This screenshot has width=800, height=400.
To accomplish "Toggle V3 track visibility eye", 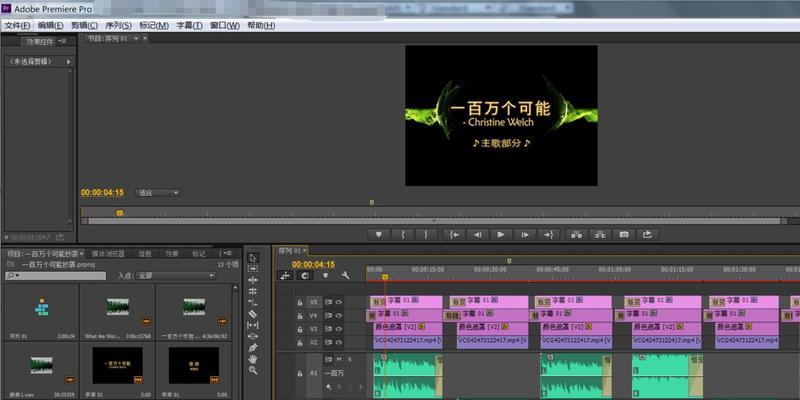I will point(339,329).
